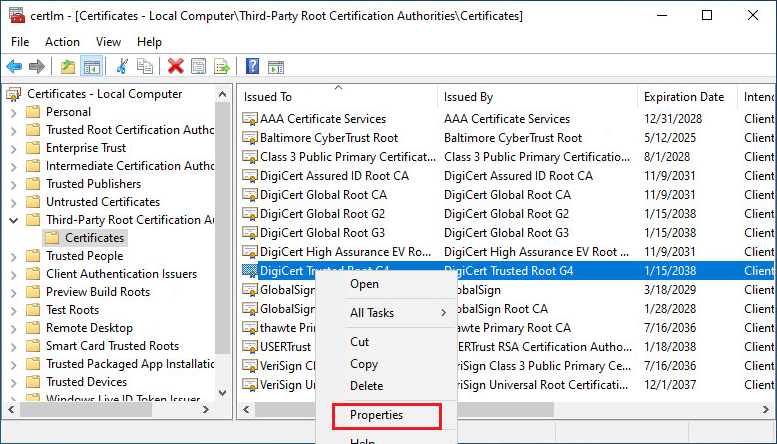Toggle the Show/Hide Console Tree icon

[91, 66]
